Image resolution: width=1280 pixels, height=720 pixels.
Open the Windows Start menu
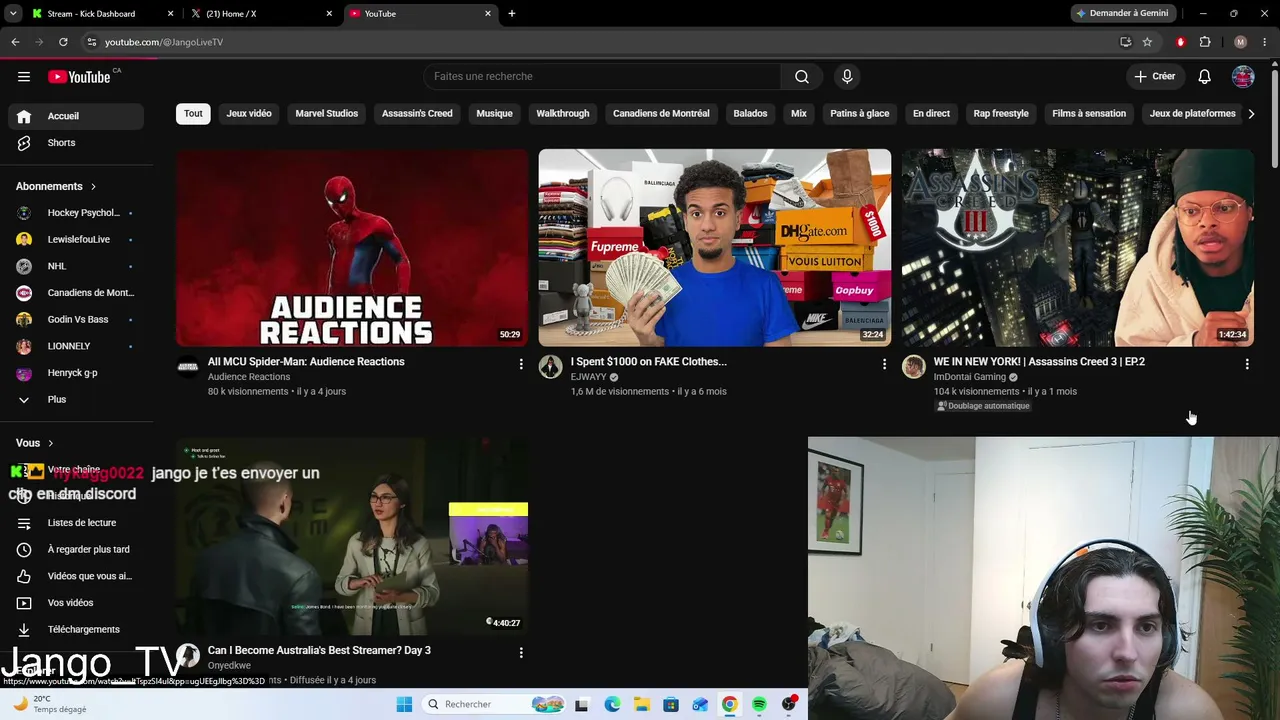click(404, 704)
